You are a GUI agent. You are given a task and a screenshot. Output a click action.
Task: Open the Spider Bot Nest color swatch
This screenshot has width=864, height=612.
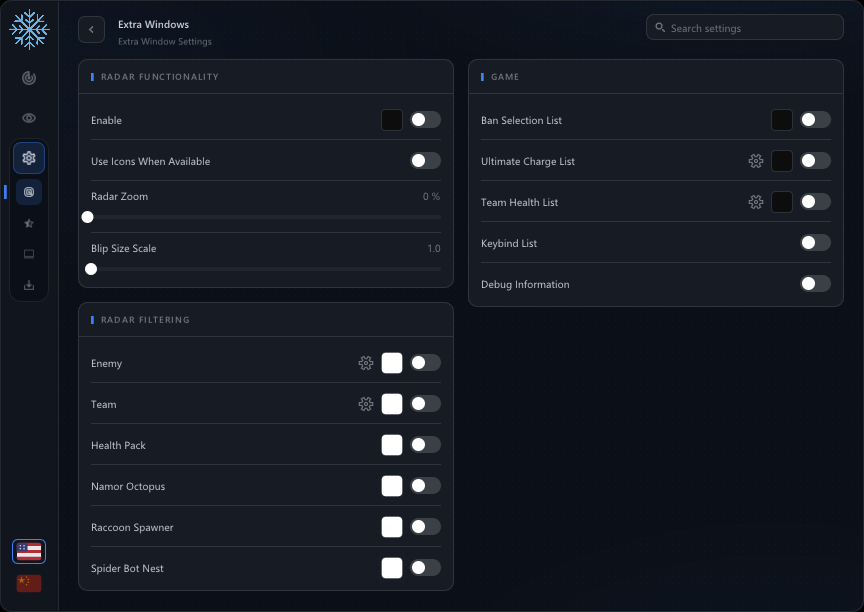(392, 568)
